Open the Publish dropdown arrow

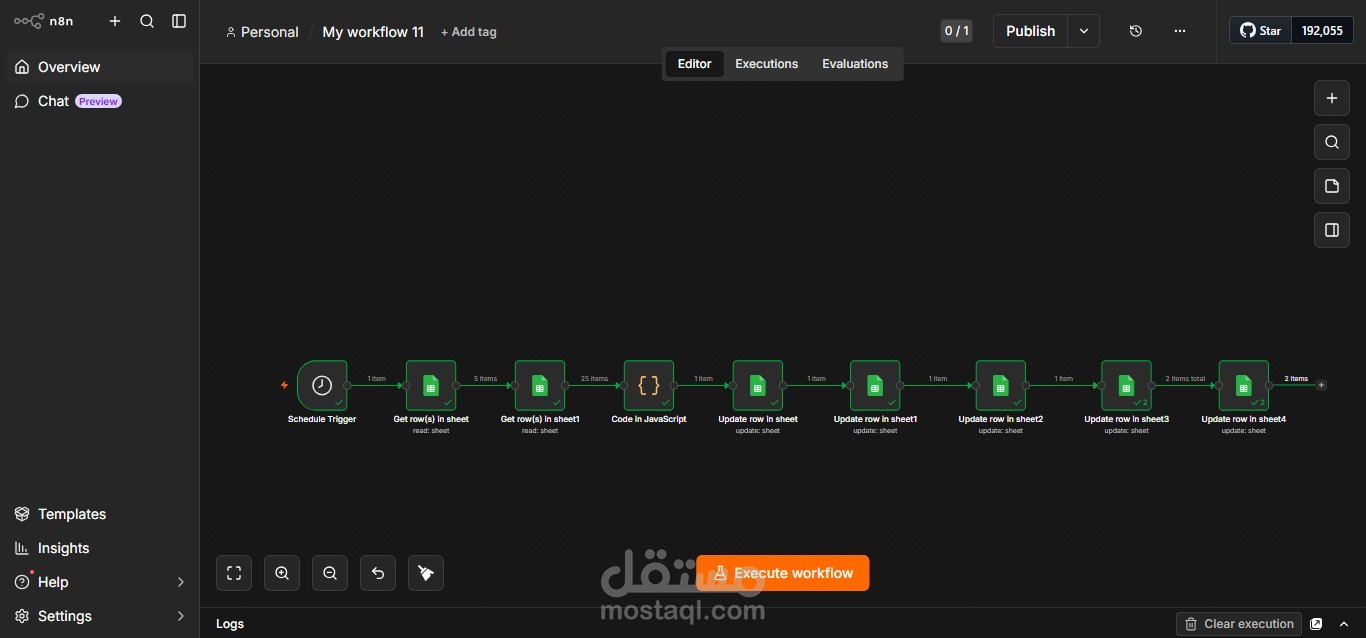(1084, 31)
